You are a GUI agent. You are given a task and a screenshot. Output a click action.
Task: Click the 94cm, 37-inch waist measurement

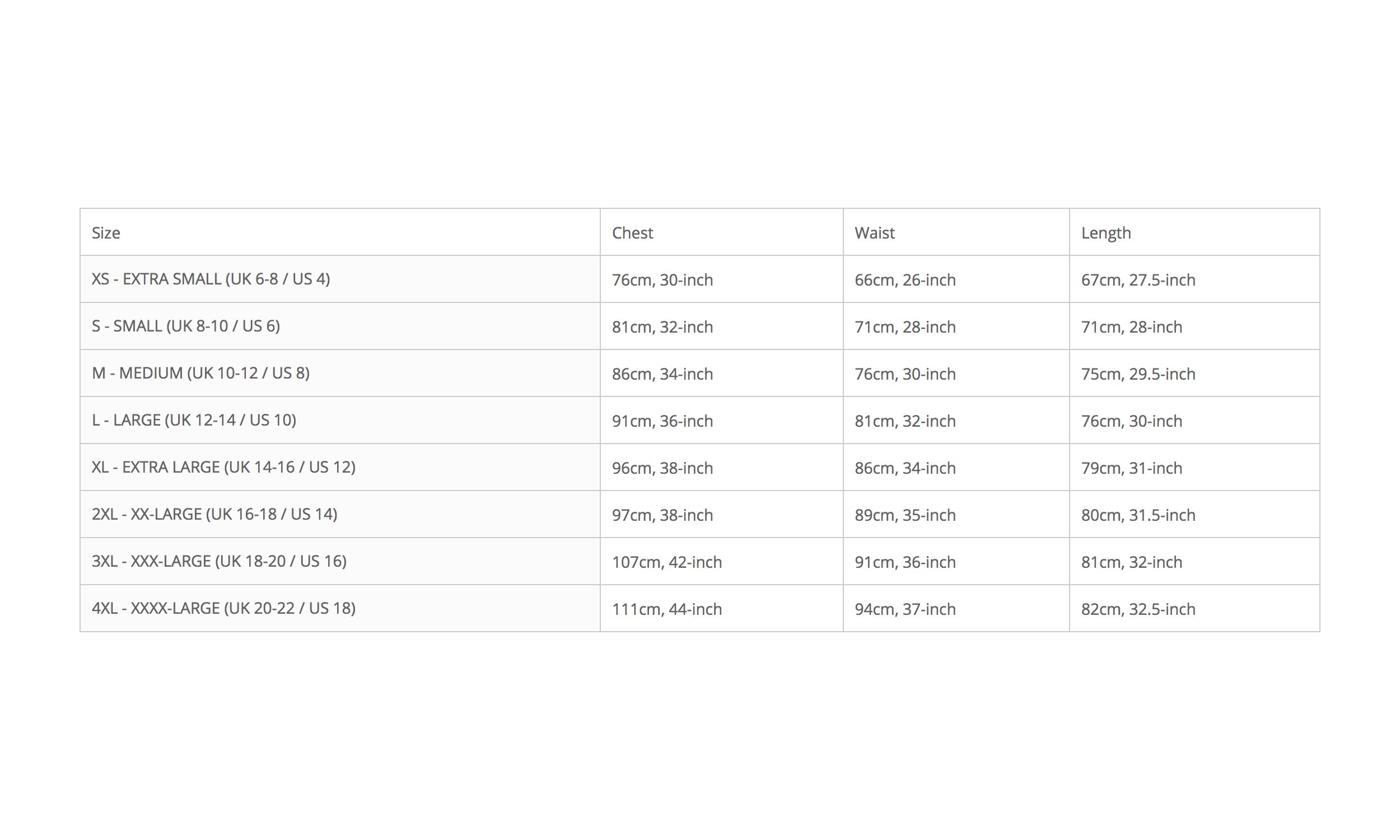point(905,609)
